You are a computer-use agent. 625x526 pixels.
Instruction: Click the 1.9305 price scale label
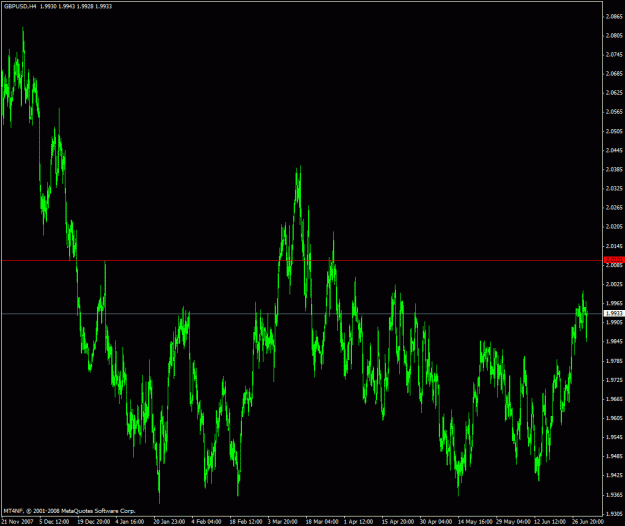[614, 514]
